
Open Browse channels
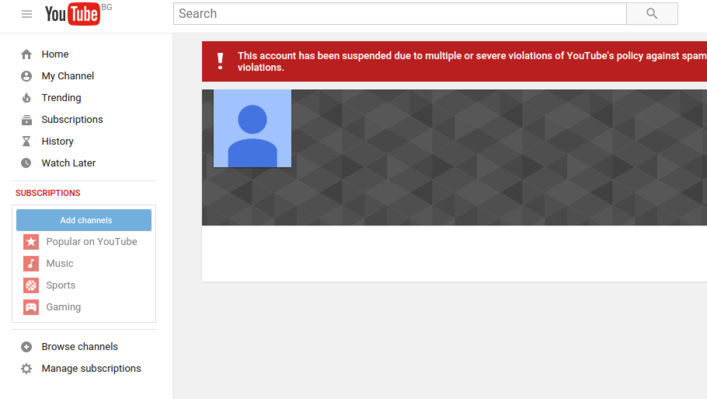point(80,347)
